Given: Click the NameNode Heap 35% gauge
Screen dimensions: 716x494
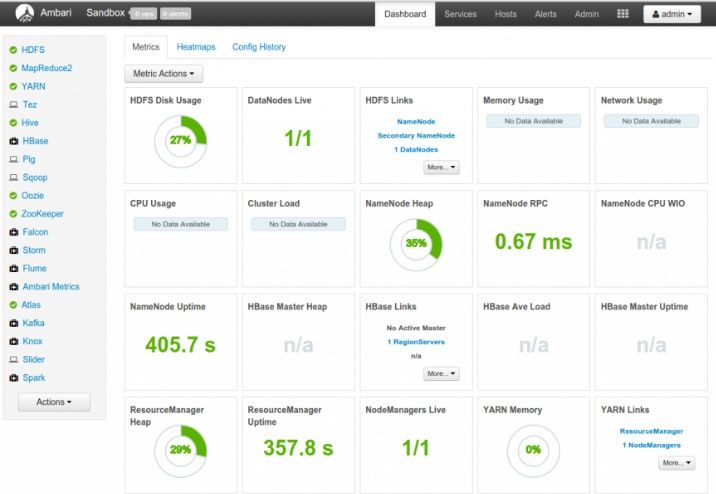Looking at the screenshot, I should pos(416,244).
